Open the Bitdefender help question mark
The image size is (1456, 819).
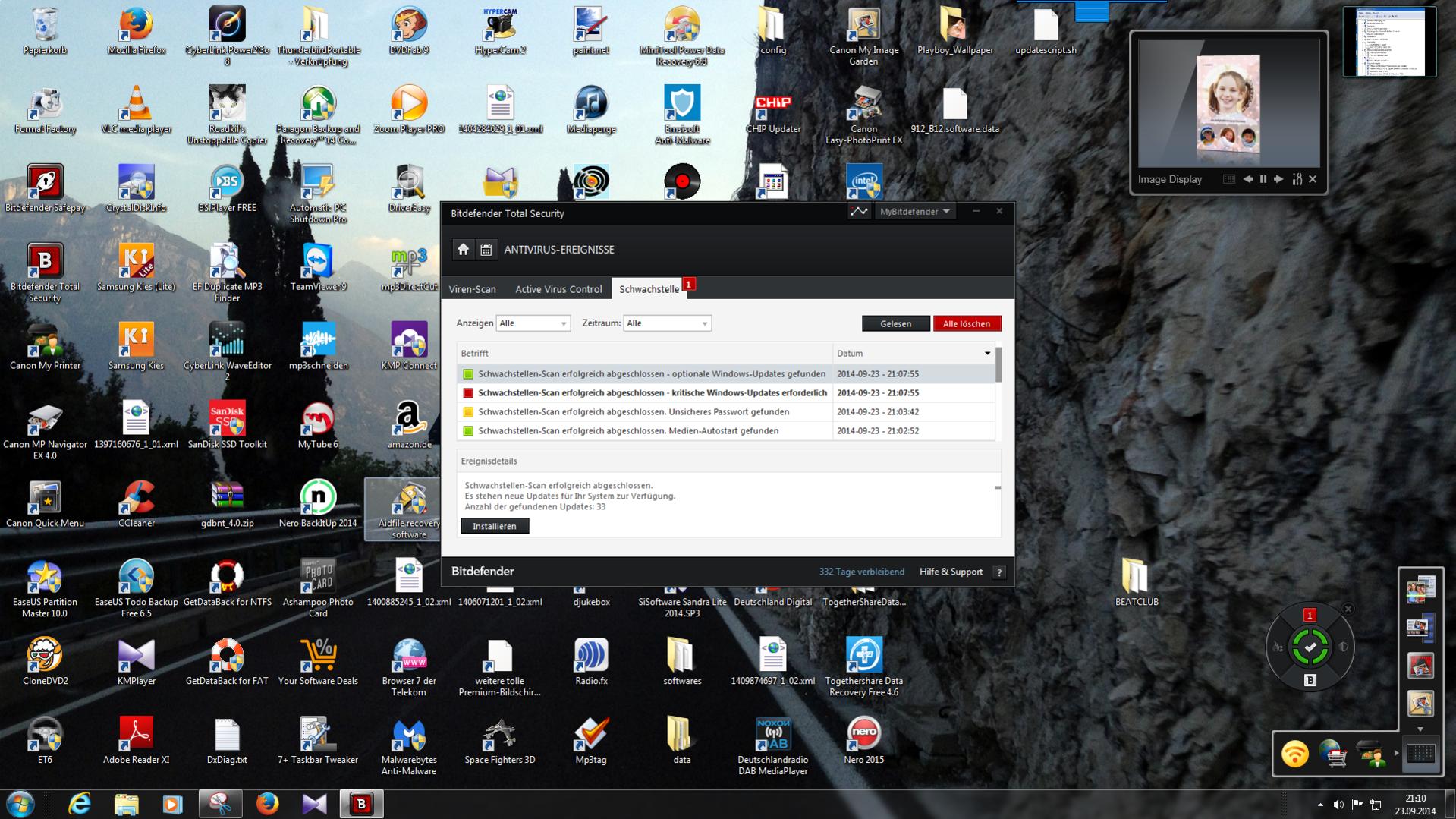(999, 572)
